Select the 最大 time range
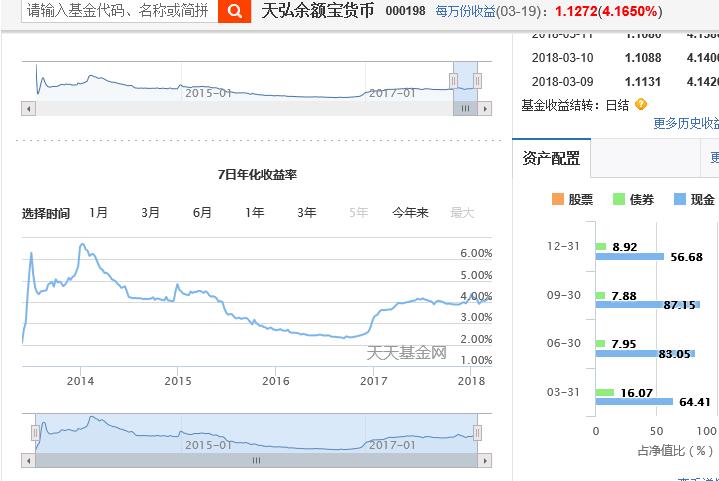 pyautogui.click(x=462, y=212)
